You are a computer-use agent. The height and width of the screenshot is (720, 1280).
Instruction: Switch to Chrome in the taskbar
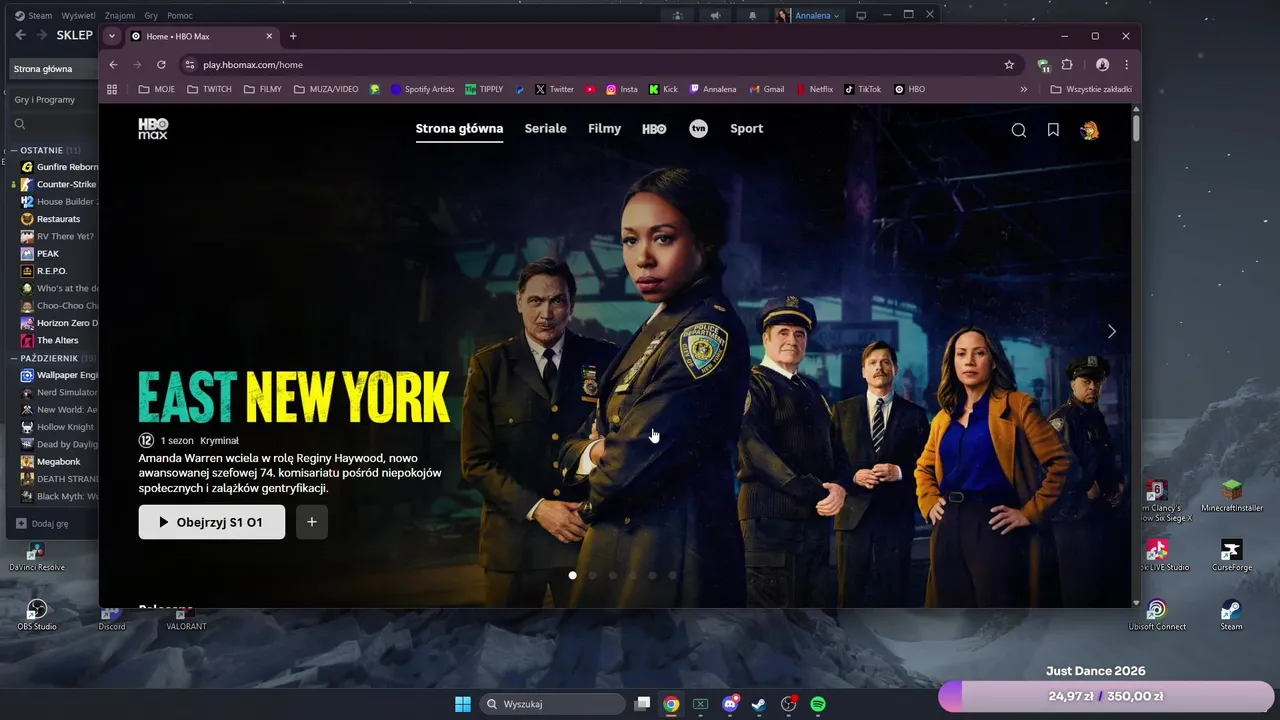pyautogui.click(x=671, y=704)
